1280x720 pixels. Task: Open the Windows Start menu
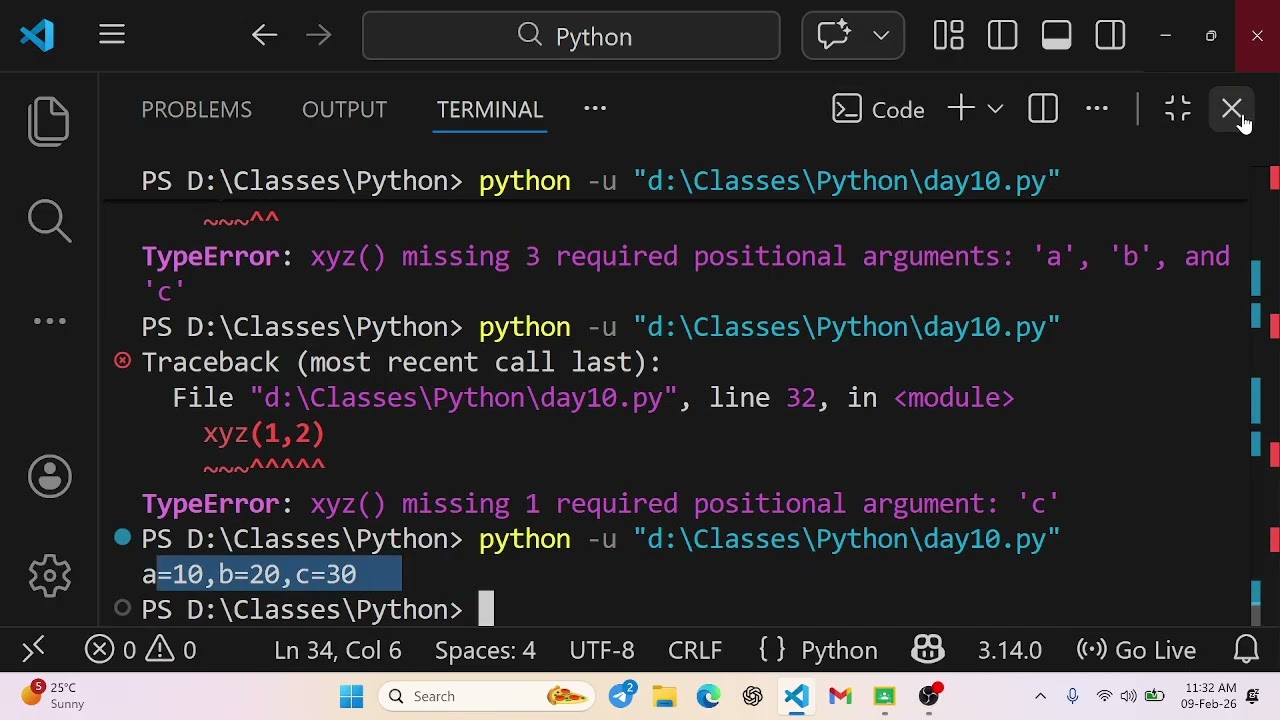351,696
